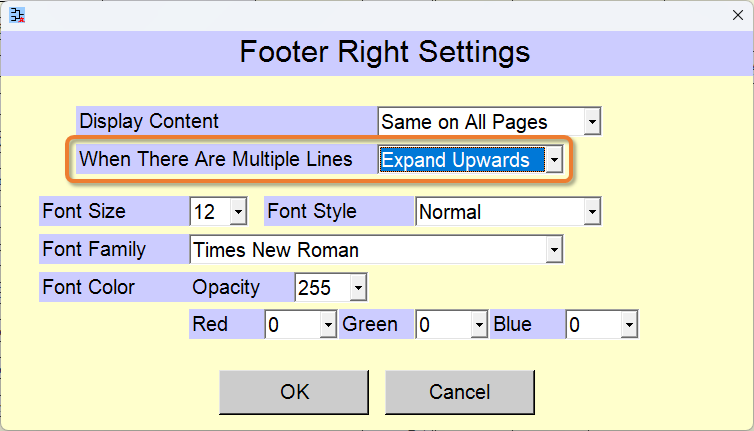This screenshot has width=754, height=431.
Task: Click the Footer Right Settings heading
Action: click(385, 52)
